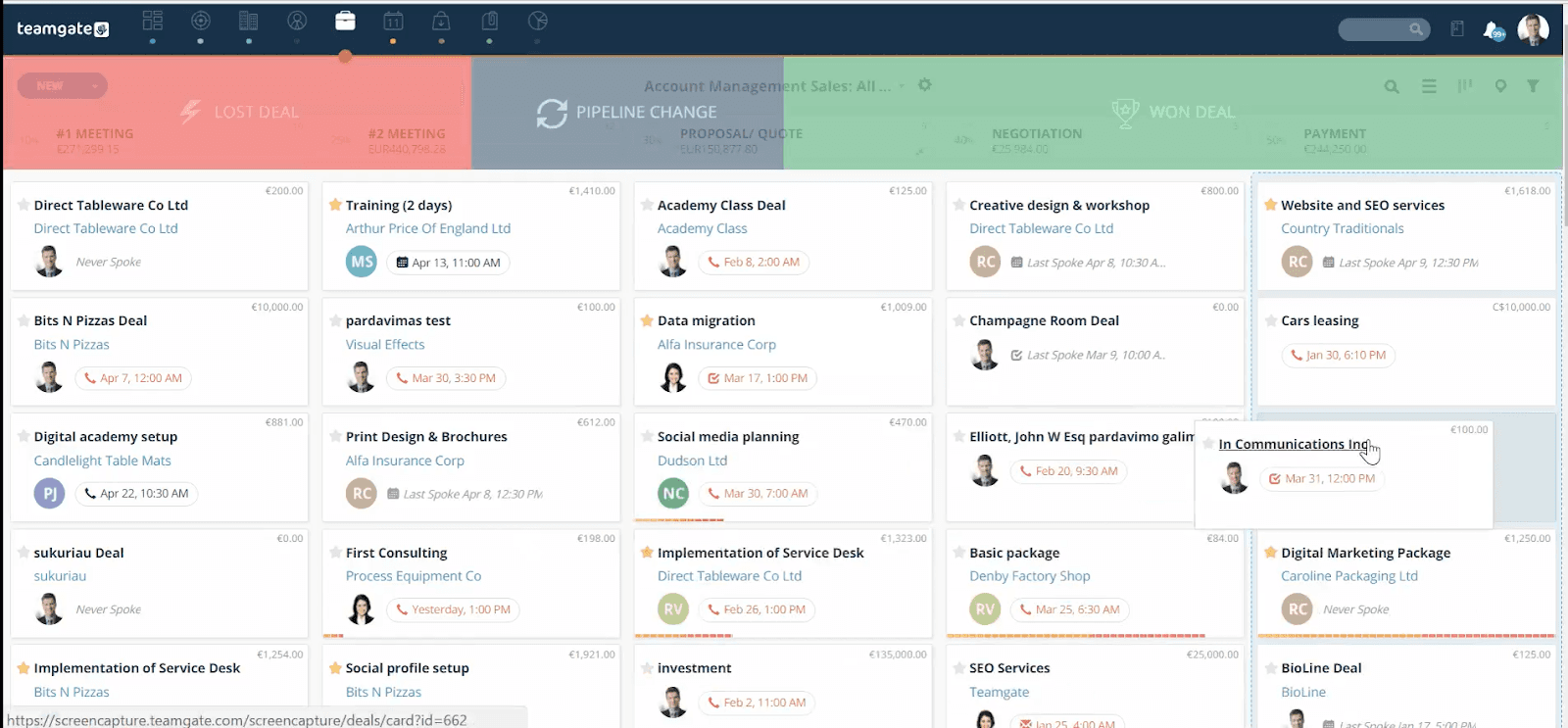Click the deals search magnifier icon
This screenshot has width=1568, height=728.
[x=1392, y=87]
